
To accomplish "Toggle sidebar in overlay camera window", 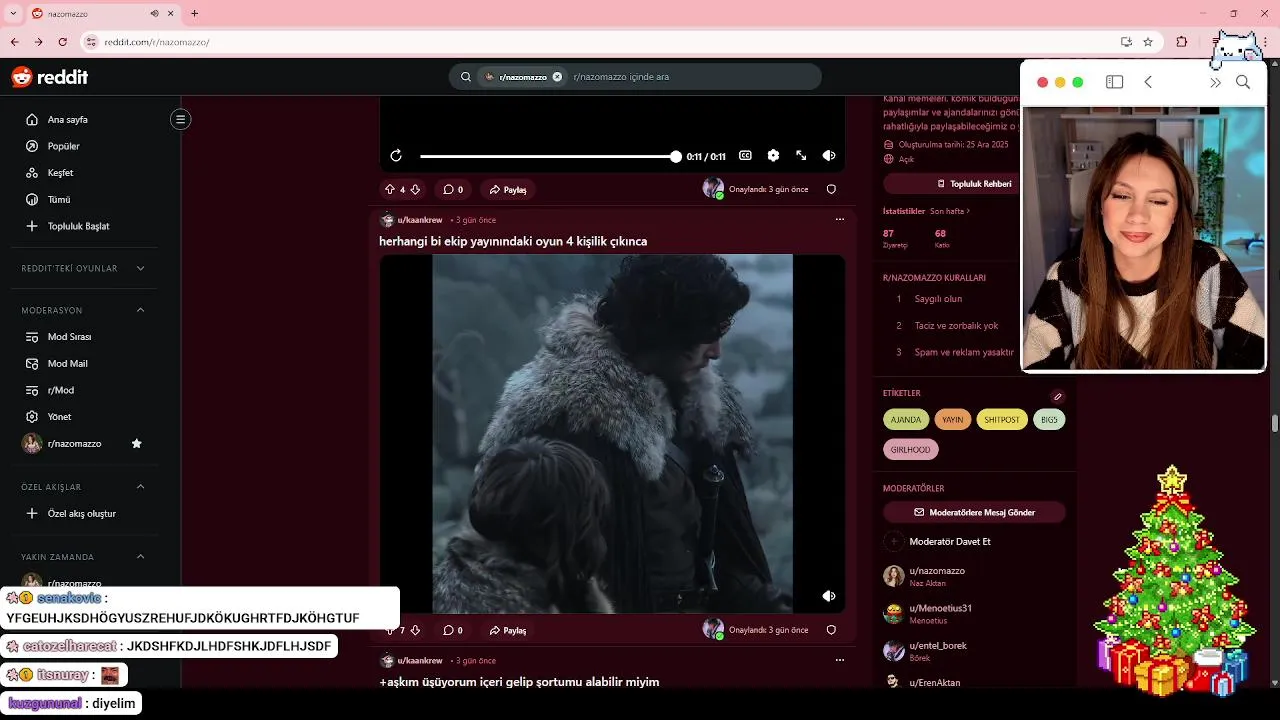I will (1114, 82).
